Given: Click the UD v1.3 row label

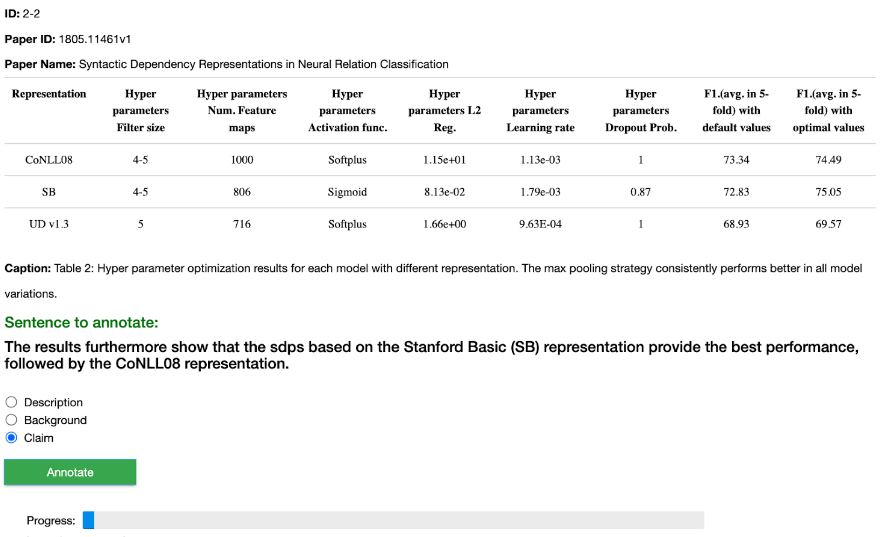Looking at the screenshot, I should click(x=49, y=224).
